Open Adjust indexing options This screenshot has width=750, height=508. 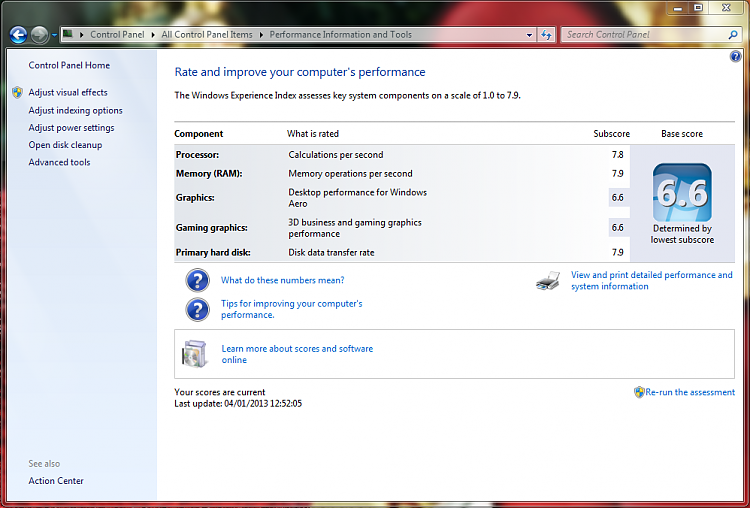point(76,110)
